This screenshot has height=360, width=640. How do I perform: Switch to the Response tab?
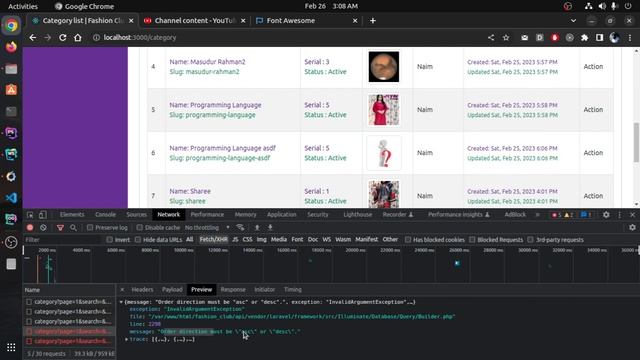[233, 289]
